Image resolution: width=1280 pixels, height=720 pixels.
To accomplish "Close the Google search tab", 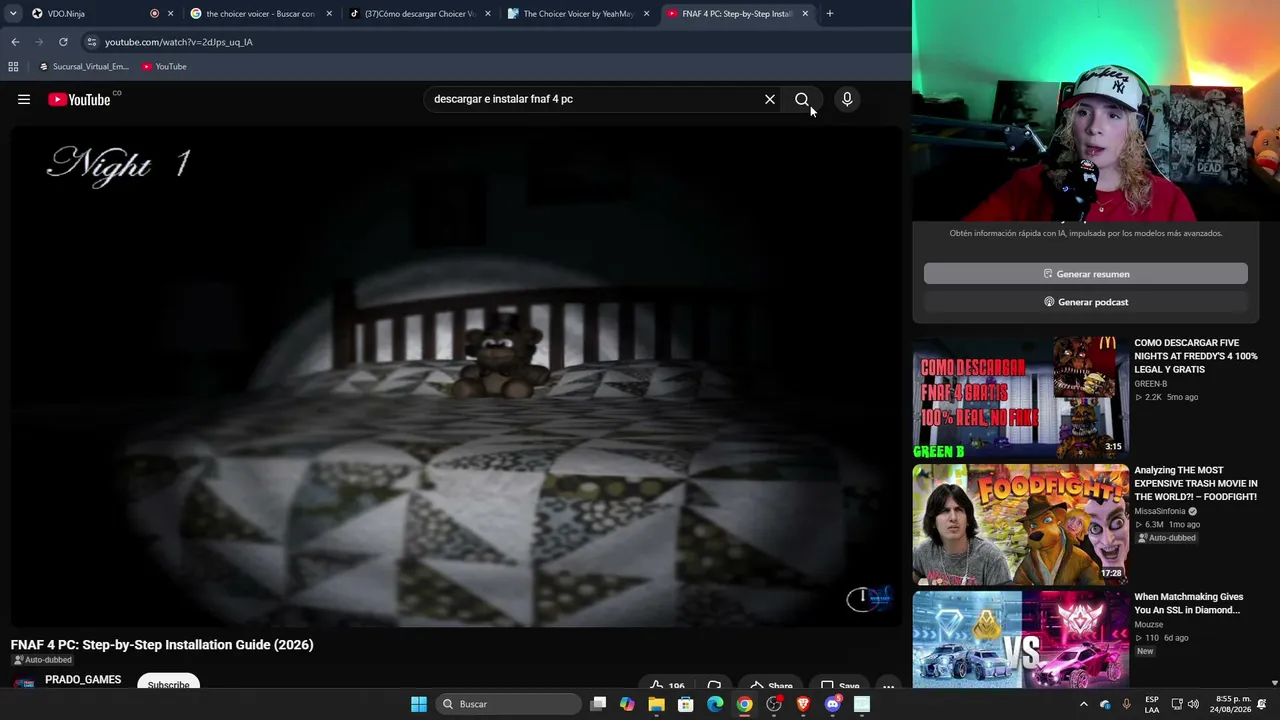I will [329, 14].
